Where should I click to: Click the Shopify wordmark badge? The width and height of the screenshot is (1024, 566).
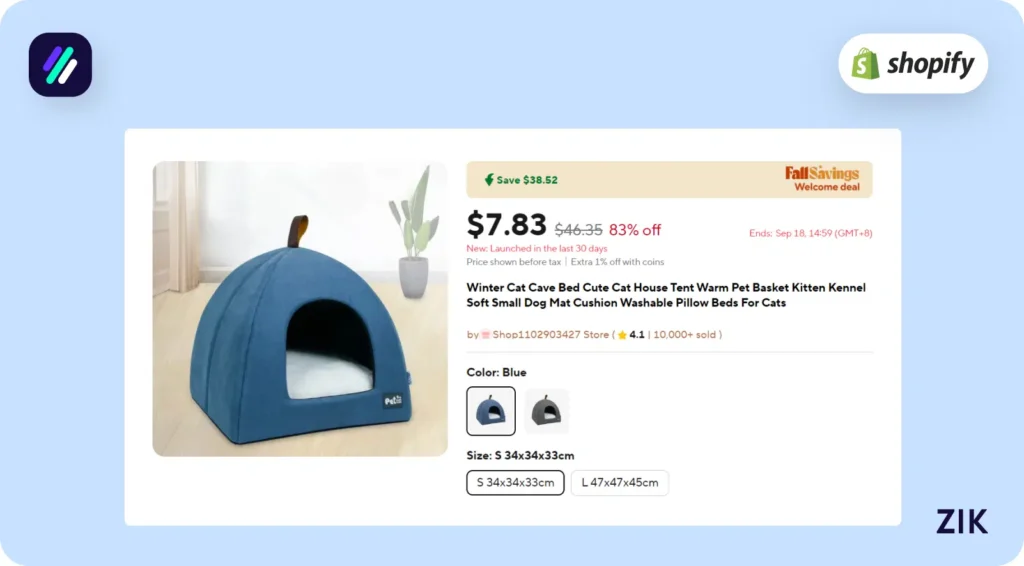913,63
